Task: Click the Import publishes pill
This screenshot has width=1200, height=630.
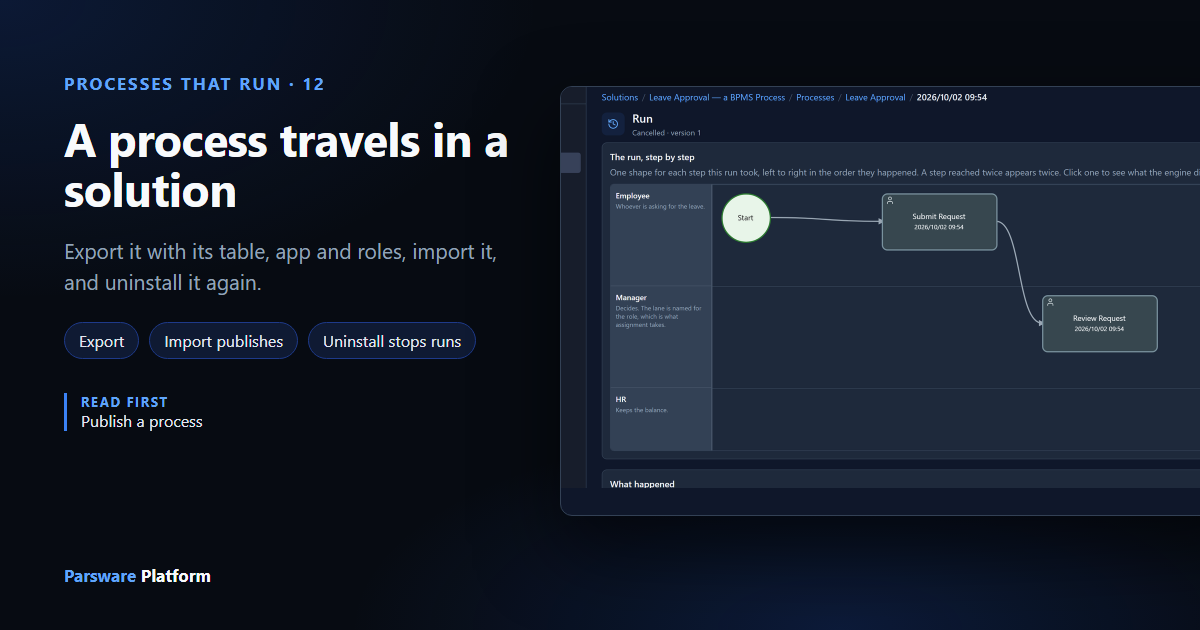Action: [224, 341]
